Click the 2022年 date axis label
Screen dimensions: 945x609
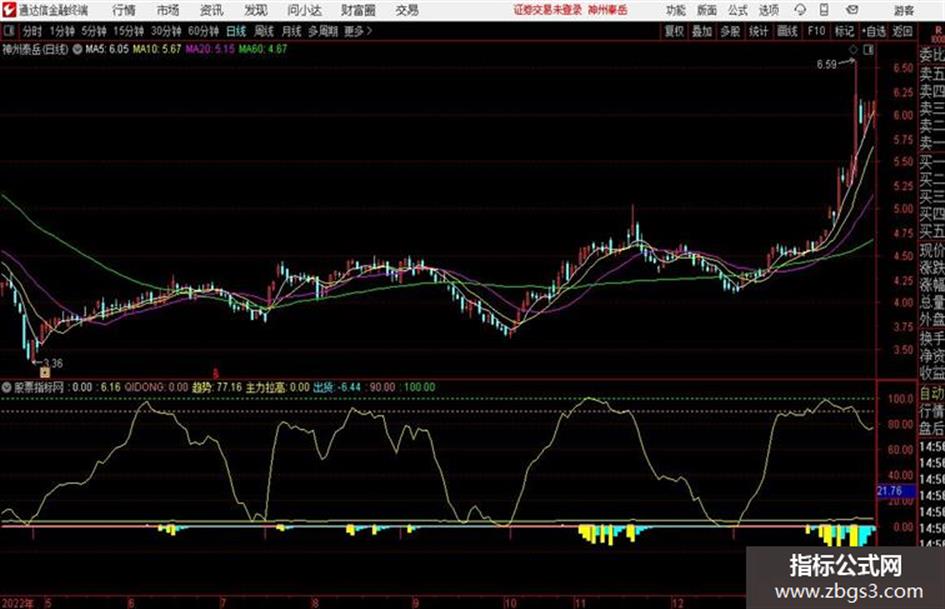[x=17, y=603]
